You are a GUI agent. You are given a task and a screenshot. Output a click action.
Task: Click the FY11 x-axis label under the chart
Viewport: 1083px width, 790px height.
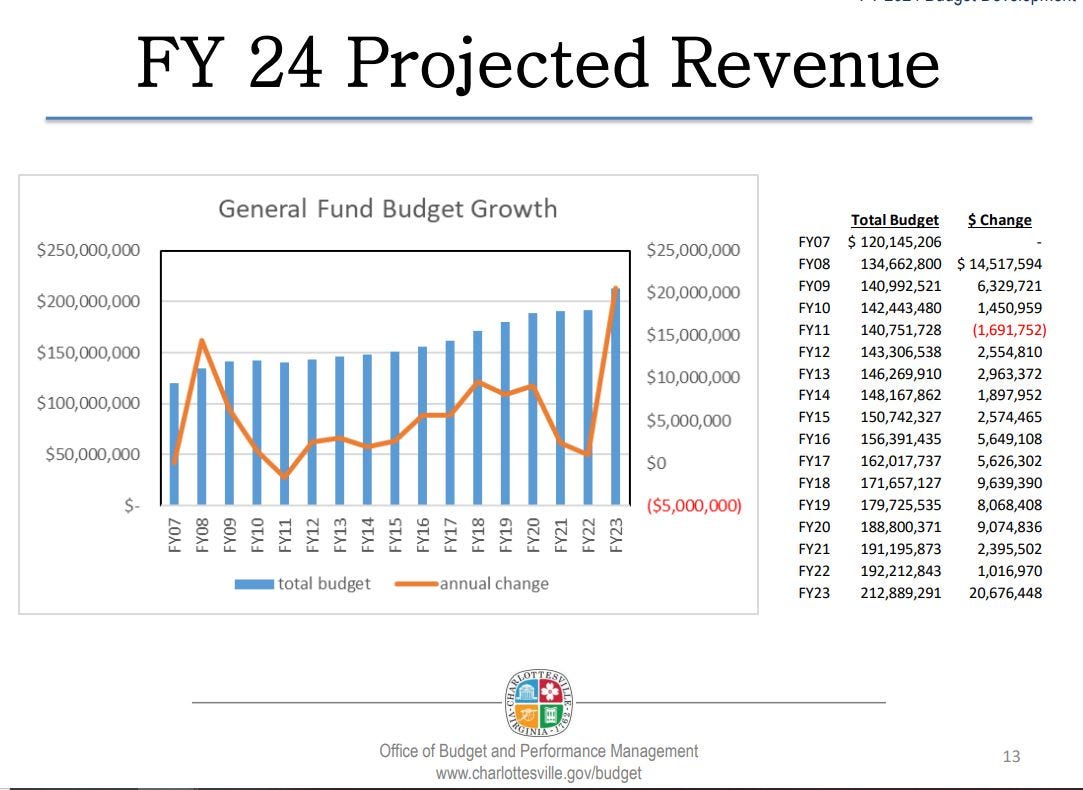pyautogui.click(x=285, y=536)
